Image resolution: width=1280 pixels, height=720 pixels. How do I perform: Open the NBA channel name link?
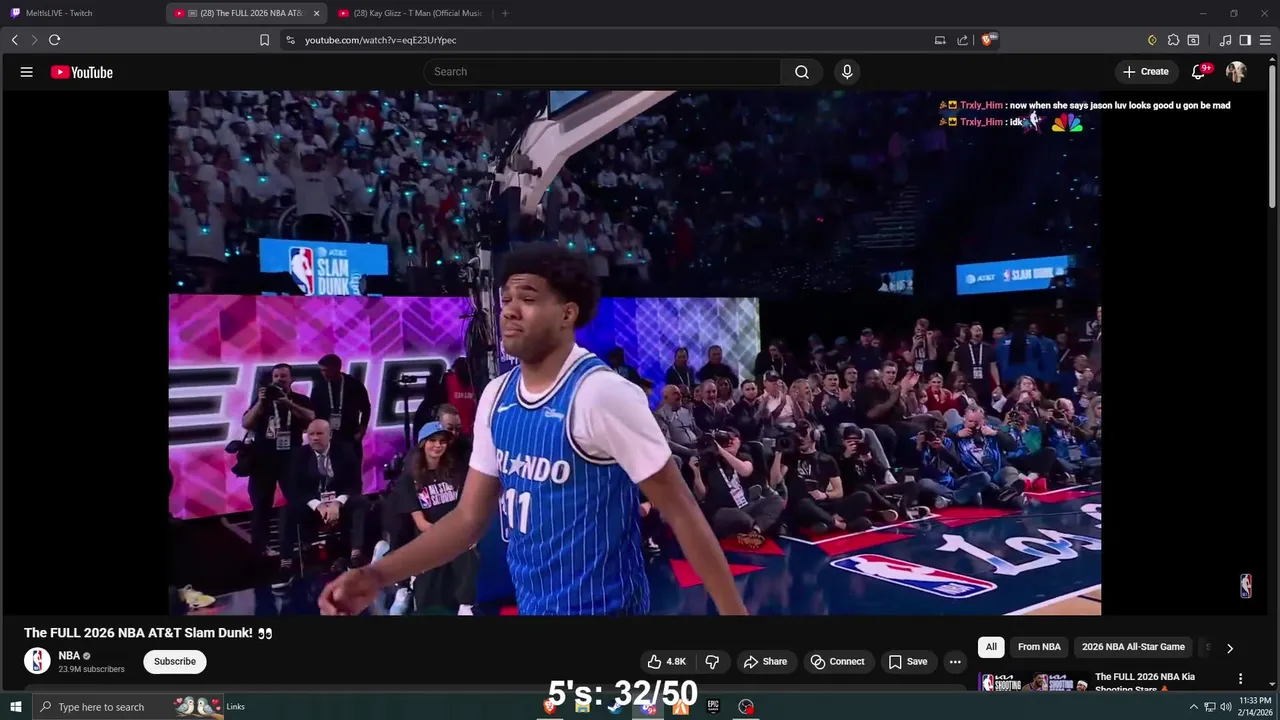(69, 656)
